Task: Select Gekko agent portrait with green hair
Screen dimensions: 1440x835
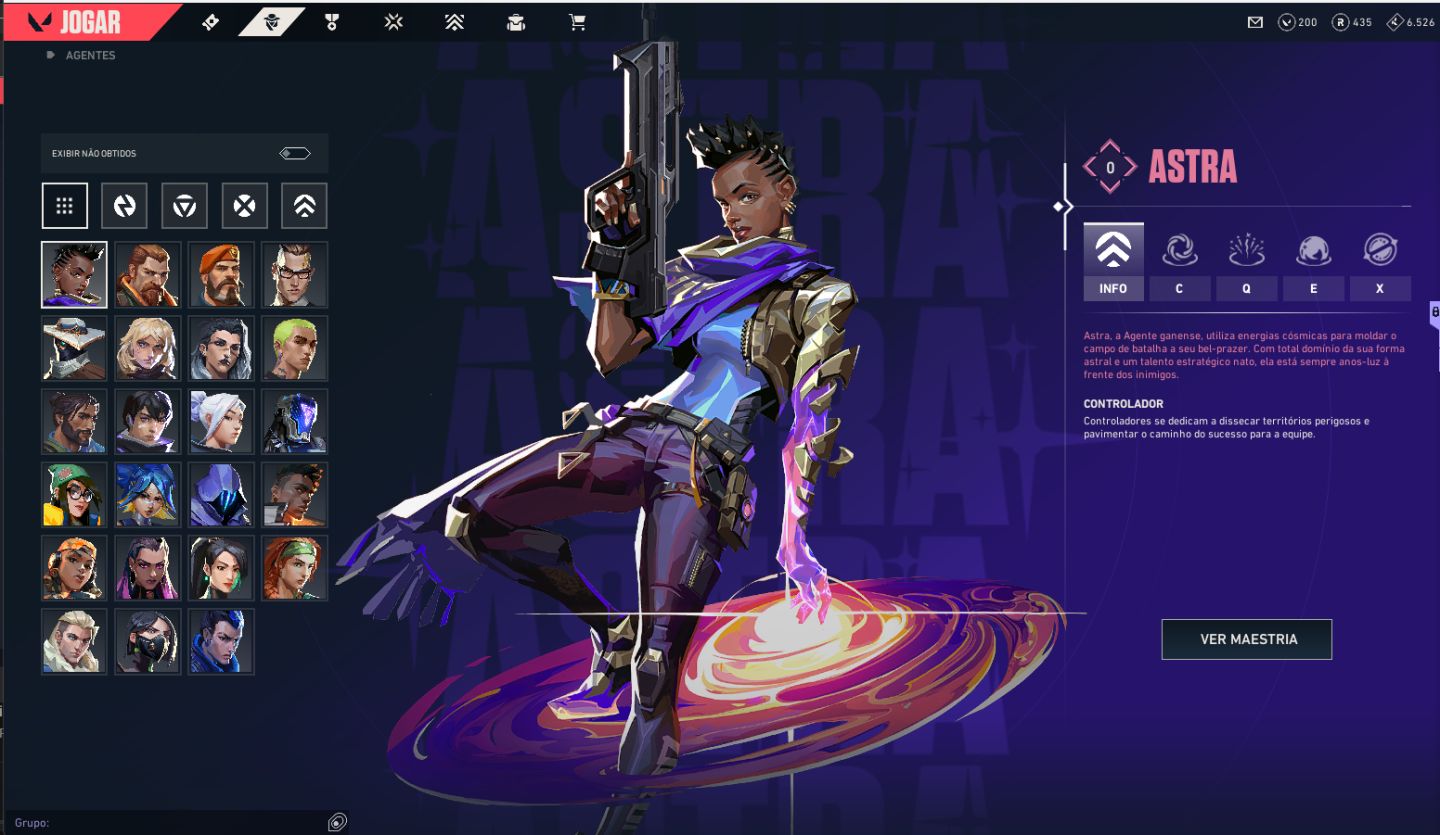Action: (295, 348)
